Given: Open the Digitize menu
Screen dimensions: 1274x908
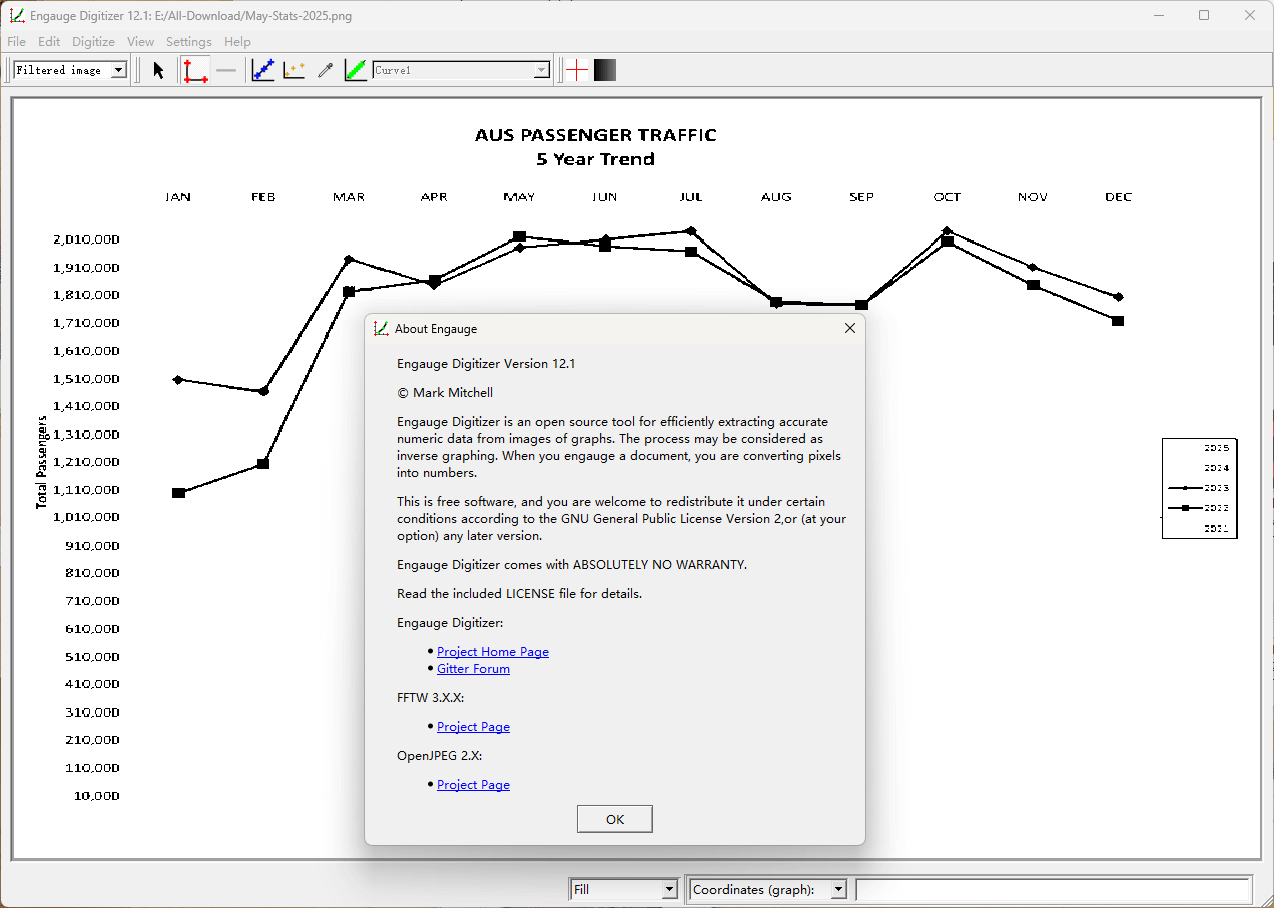Looking at the screenshot, I should click(x=93, y=42).
